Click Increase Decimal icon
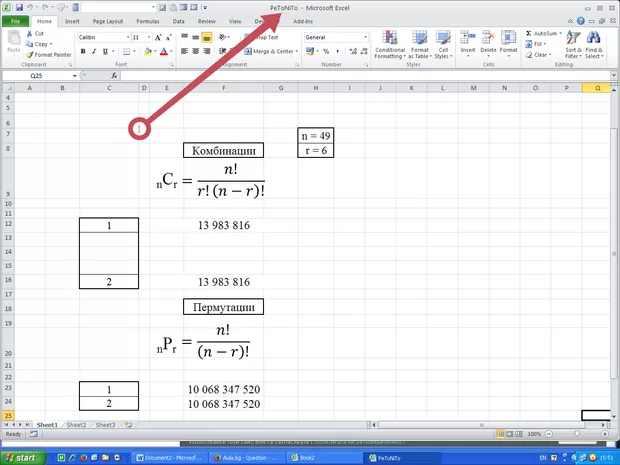Screen dimensions: 620x465 click(353, 51)
